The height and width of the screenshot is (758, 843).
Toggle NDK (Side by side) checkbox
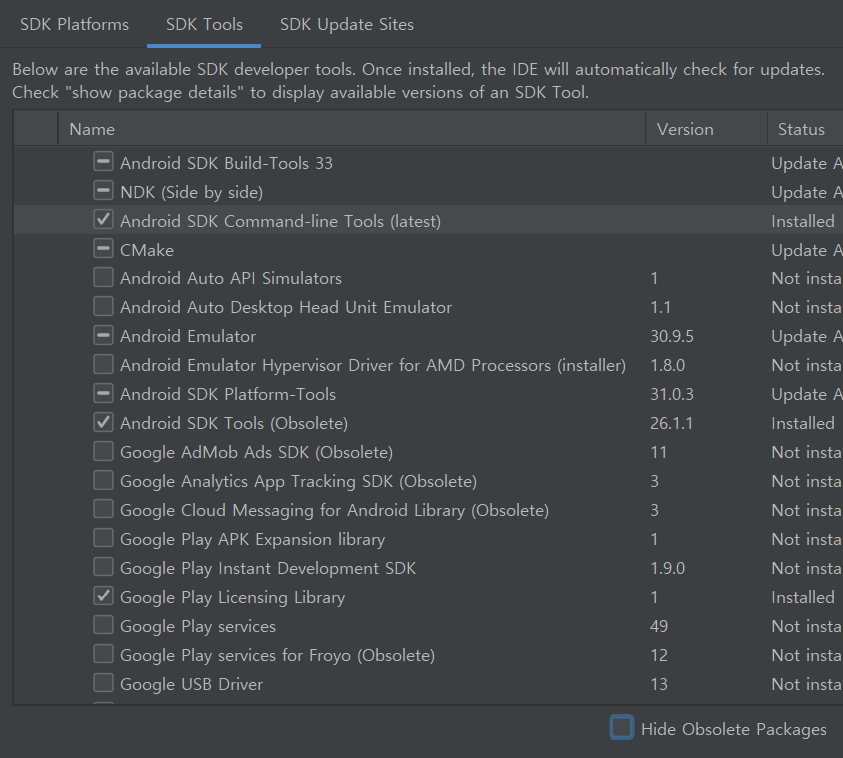pyautogui.click(x=103, y=190)
